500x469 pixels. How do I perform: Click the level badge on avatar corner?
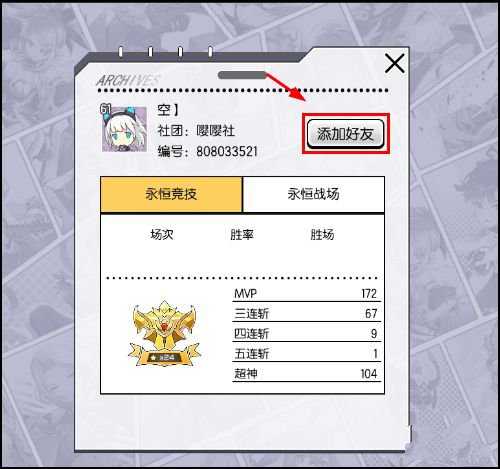click(x=105, y=109)
